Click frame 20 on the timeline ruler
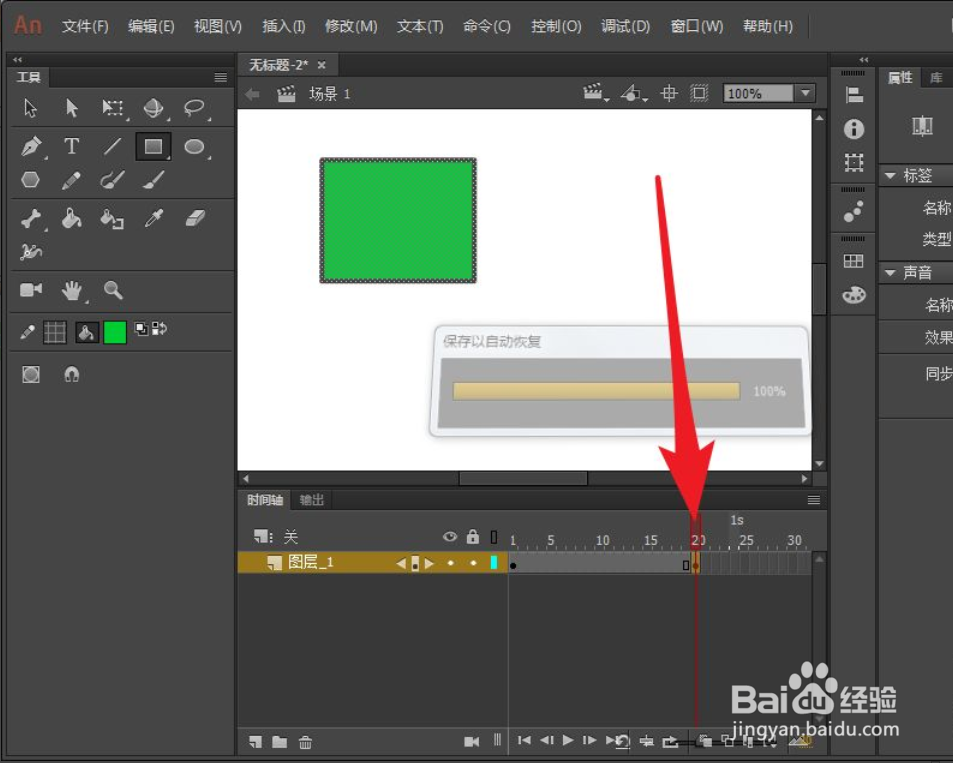 (x=697, y=540)
